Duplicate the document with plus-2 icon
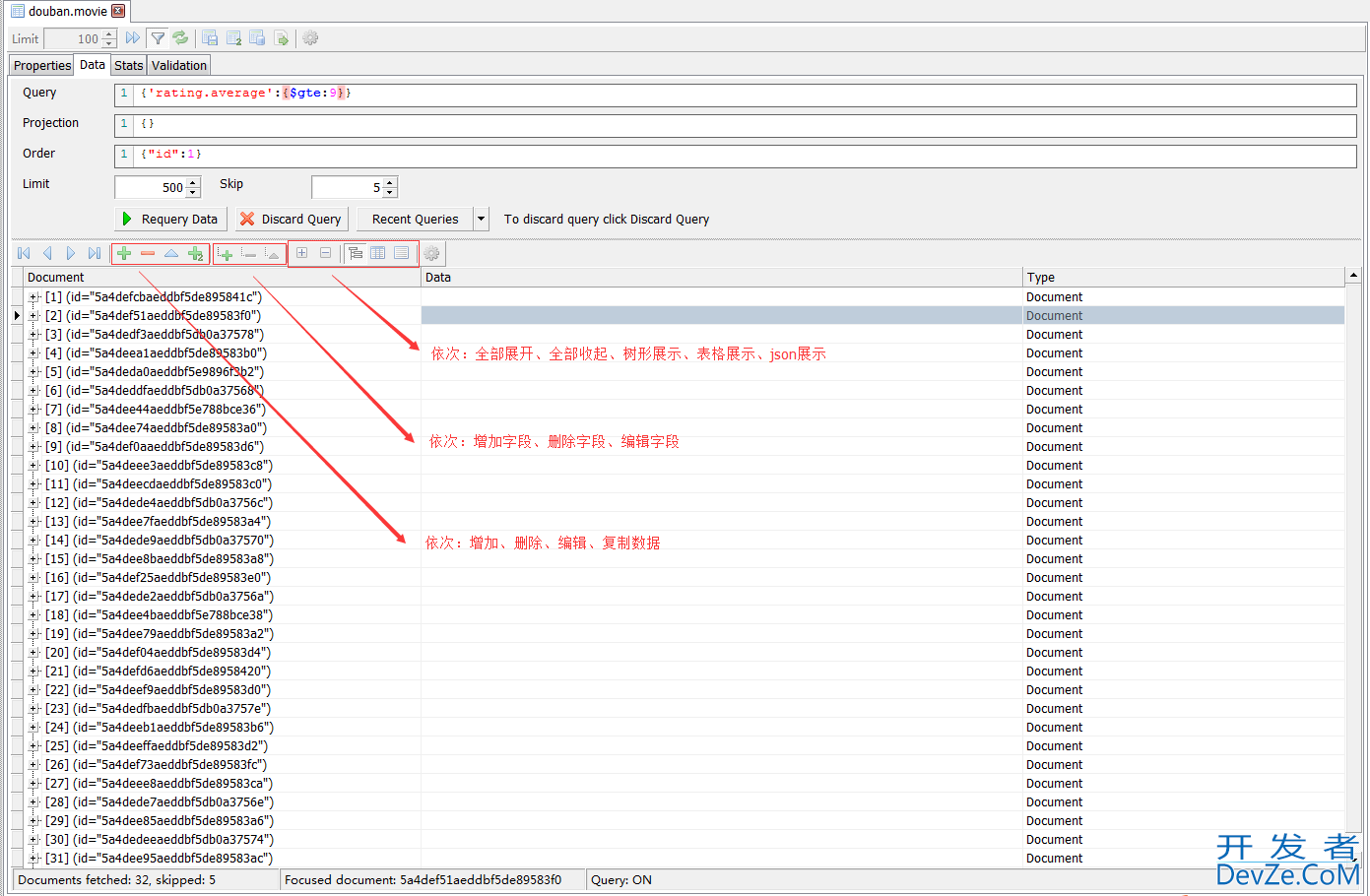The width and height of the screenshot is (1370, 896). pyautogui.click(x=195, y=253)
